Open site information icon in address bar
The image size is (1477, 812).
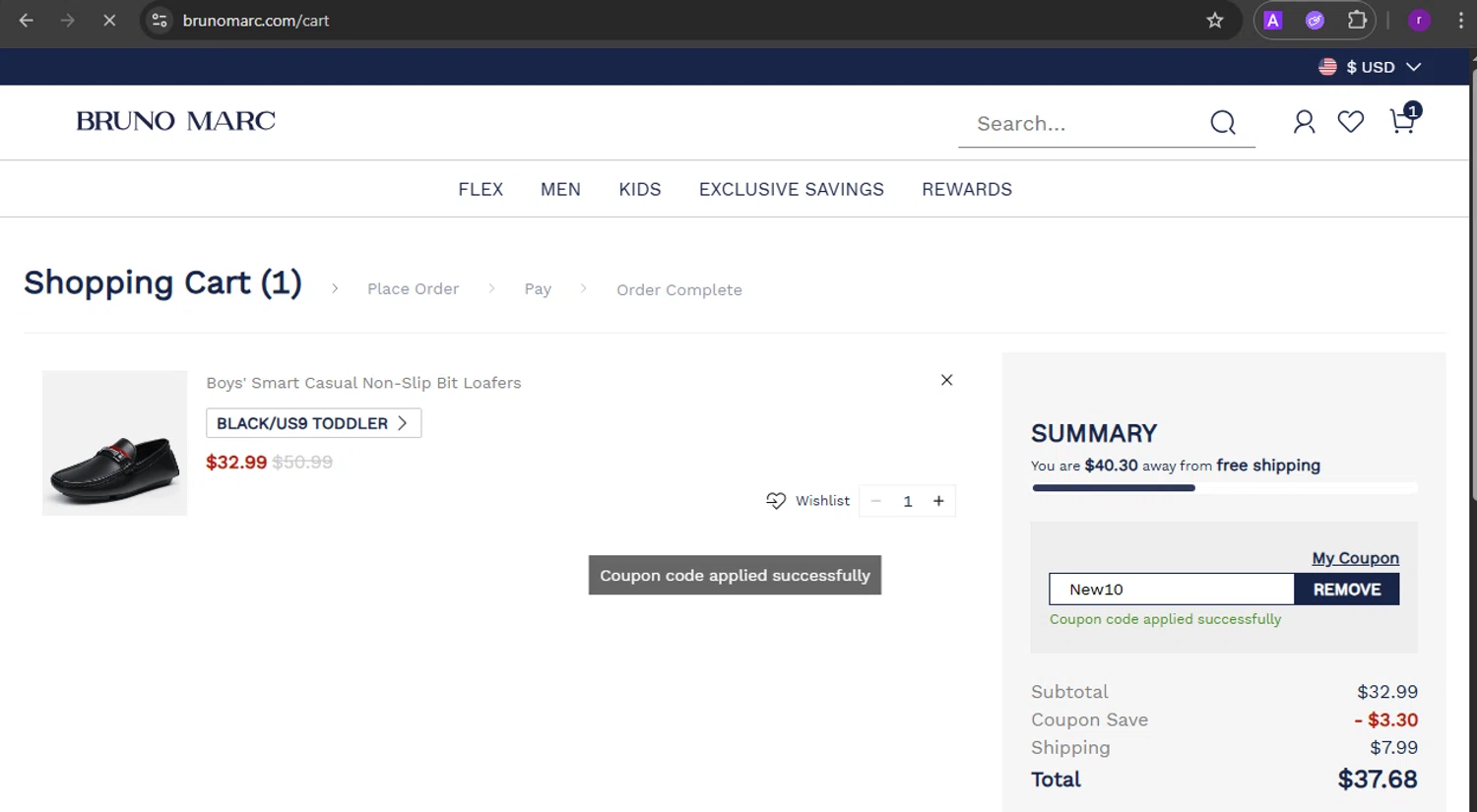(160, 20)
